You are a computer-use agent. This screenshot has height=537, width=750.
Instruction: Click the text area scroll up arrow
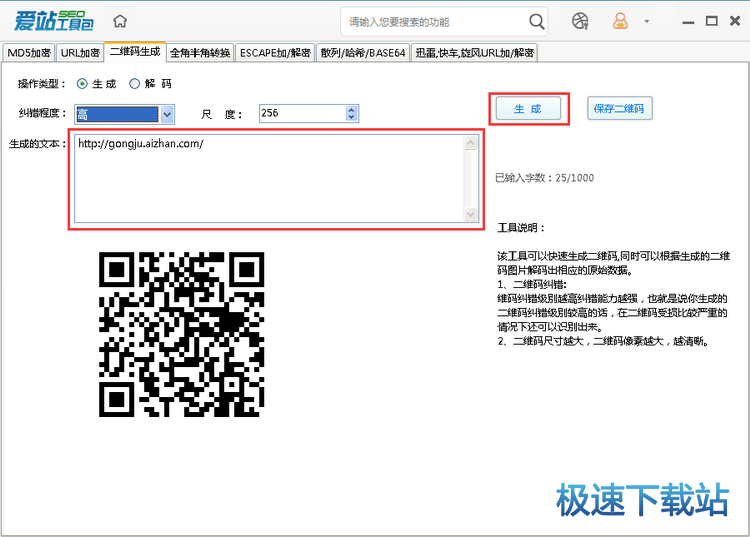click(471, 143)
